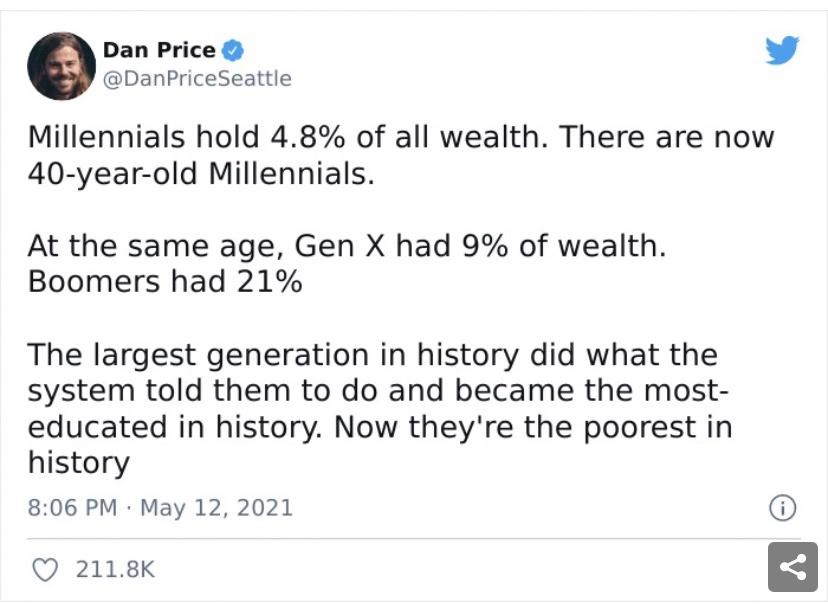Click the 'At the same age, Gen X' line

click(x=345, y=245)
